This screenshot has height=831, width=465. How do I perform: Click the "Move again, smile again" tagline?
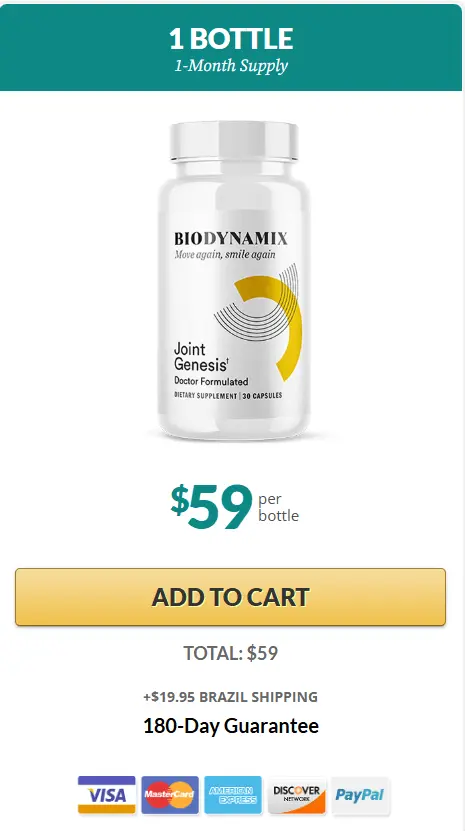click(225, 254)
